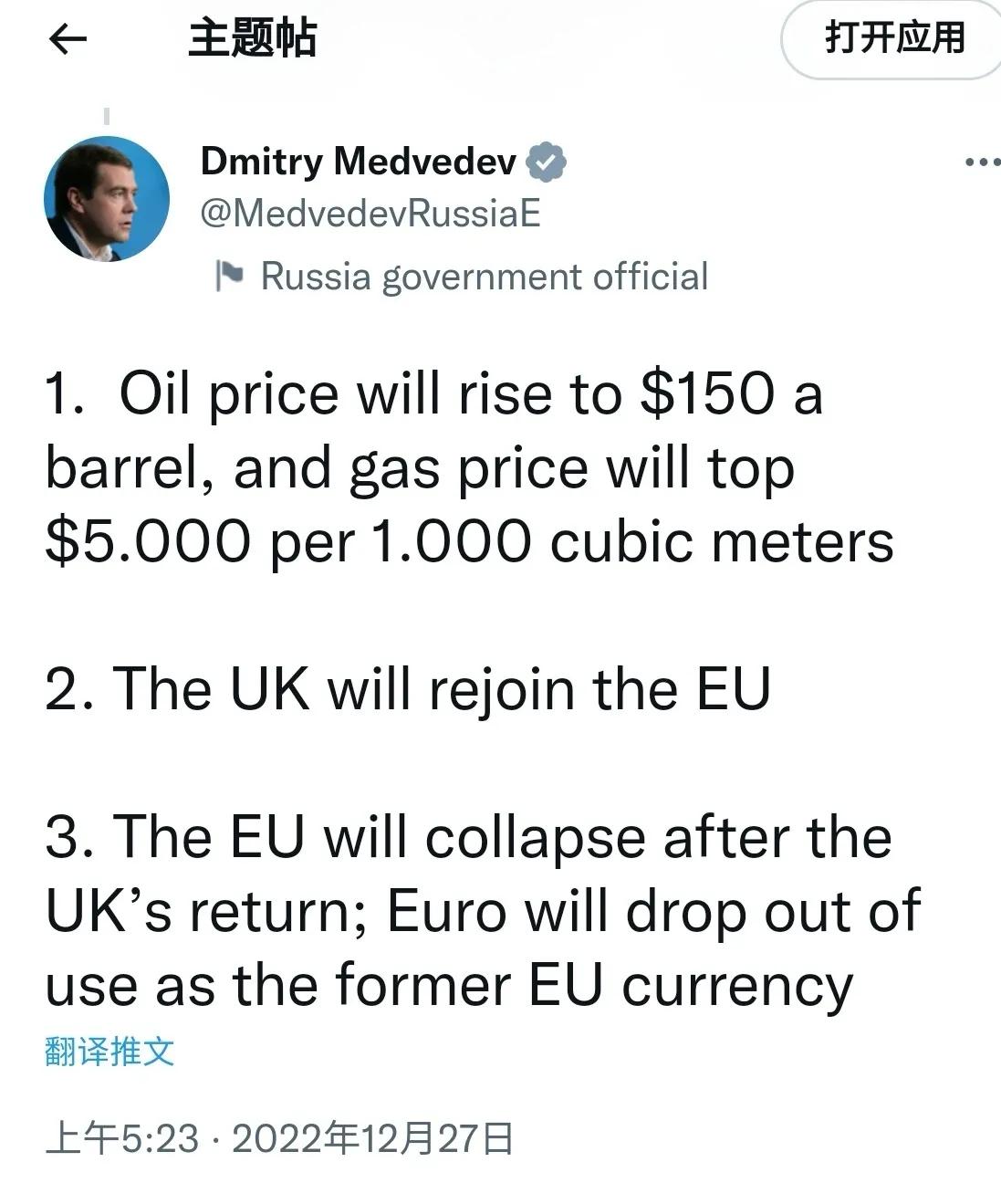This screenshot has height=1204, width=1001.
Task: Click the $5.000 per 1.000 cubic meters text
Action: tap(469, 541)
